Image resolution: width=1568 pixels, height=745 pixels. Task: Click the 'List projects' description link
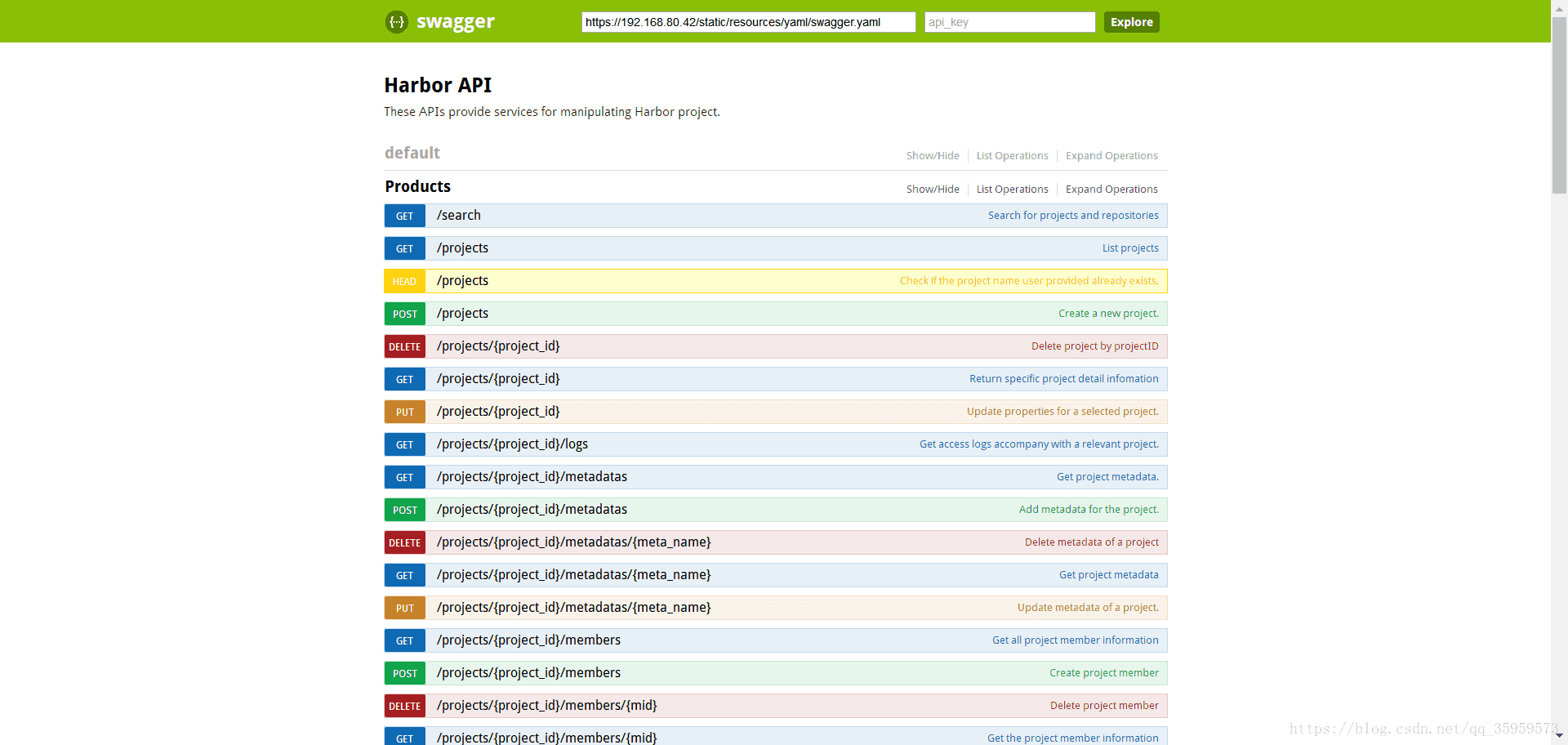1130,248
